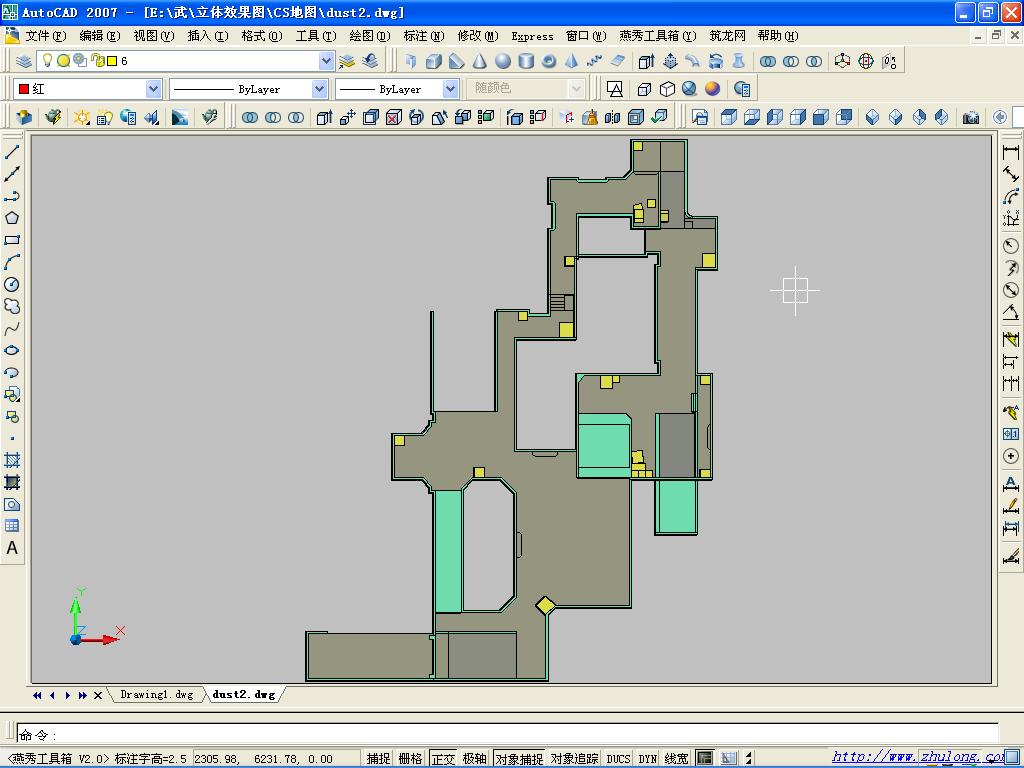Toggle 正交 ortho mode in status bar
The height and width of the screenshot is (768, 1024).
[x=443, y=758]
